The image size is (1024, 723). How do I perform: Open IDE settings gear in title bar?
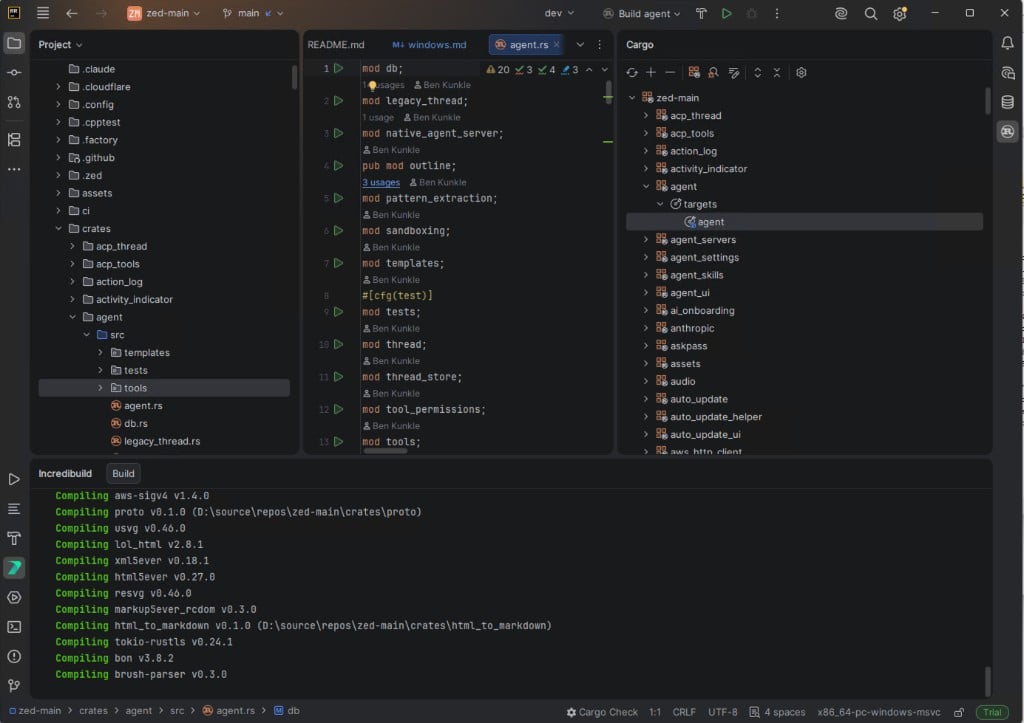tap(900, 13)
